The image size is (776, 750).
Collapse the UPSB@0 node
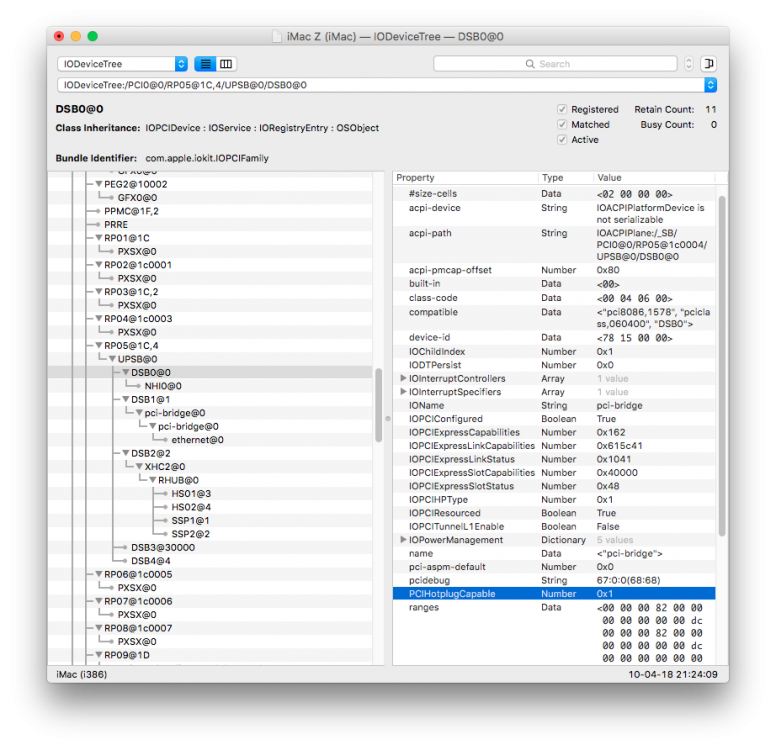point(112,359)
